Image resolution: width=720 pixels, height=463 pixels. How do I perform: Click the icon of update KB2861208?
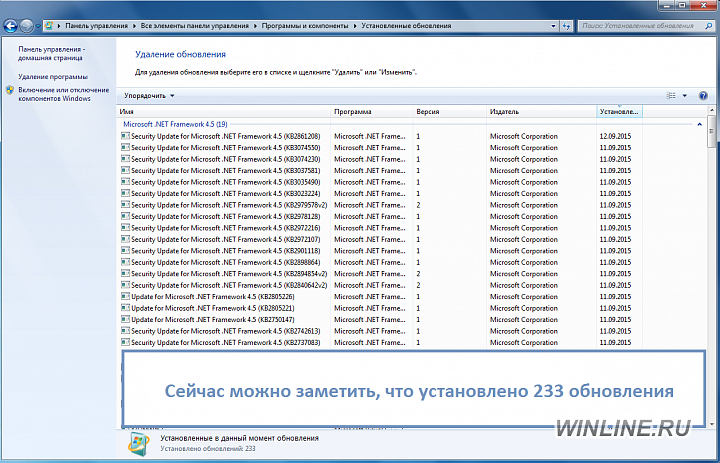click(x=125, y=135)
